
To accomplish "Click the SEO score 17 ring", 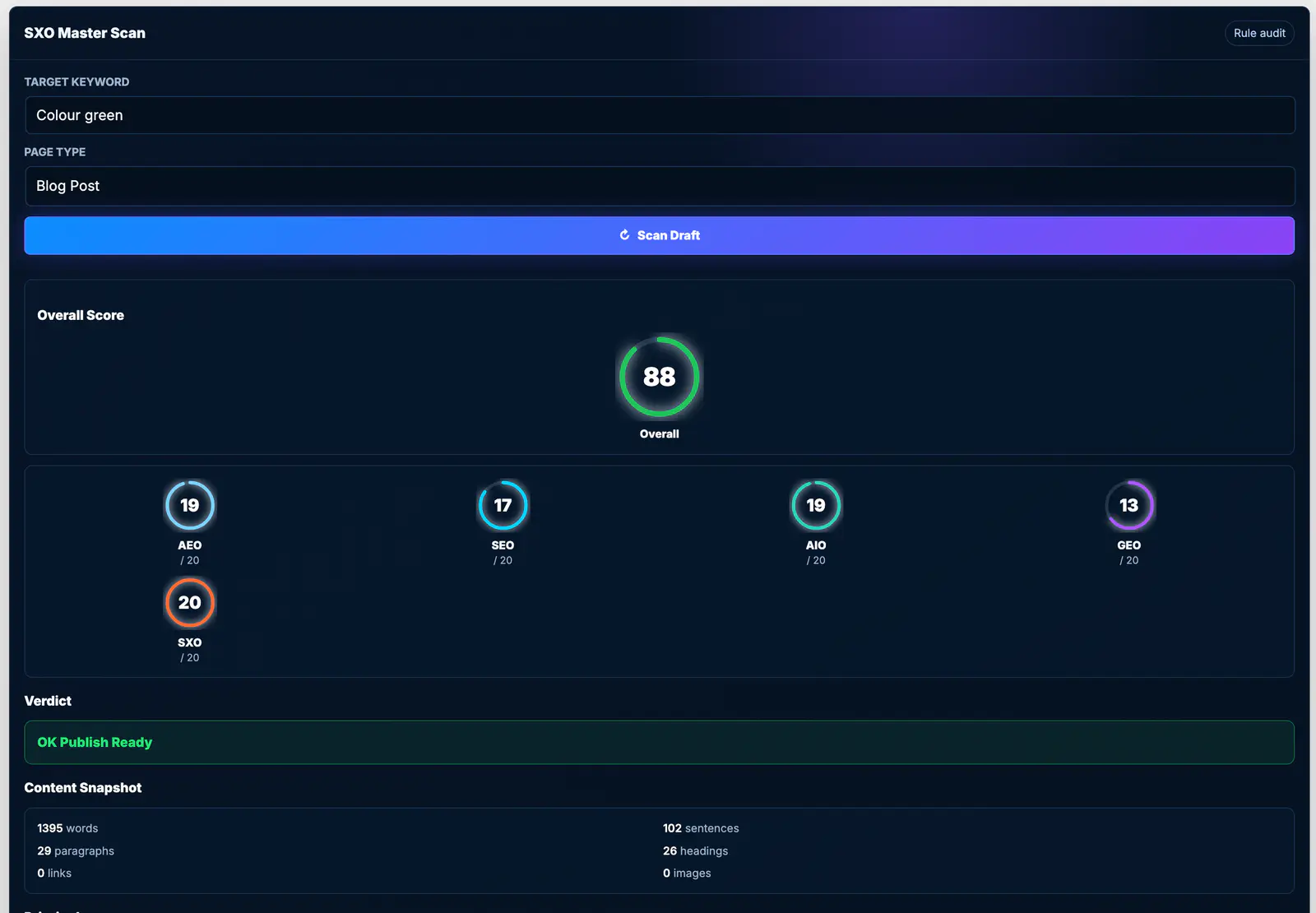I will [x=503, y=505].
